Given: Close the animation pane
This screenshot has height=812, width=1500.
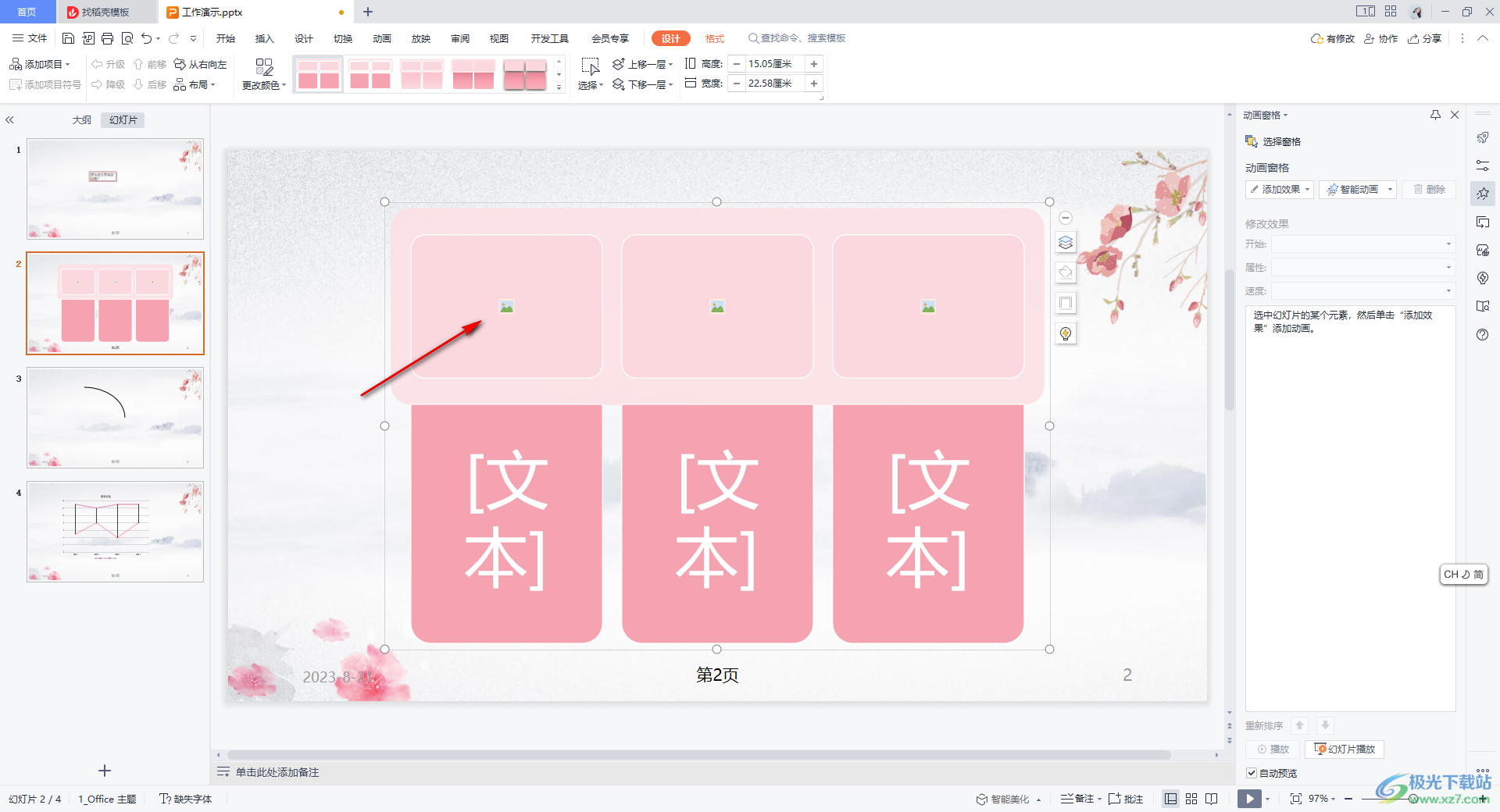Looking at the screenshot, I should point(1455,115).
